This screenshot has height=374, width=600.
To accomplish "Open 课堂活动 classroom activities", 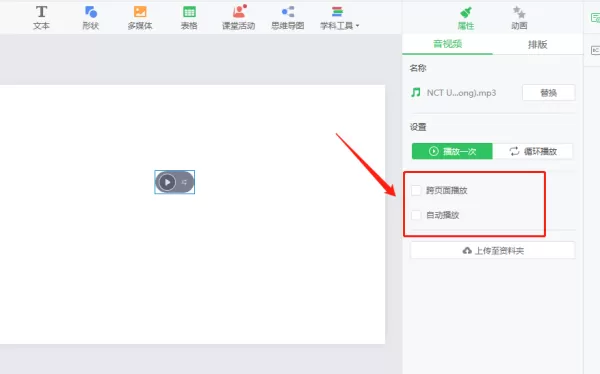I will tap(239, 18).
